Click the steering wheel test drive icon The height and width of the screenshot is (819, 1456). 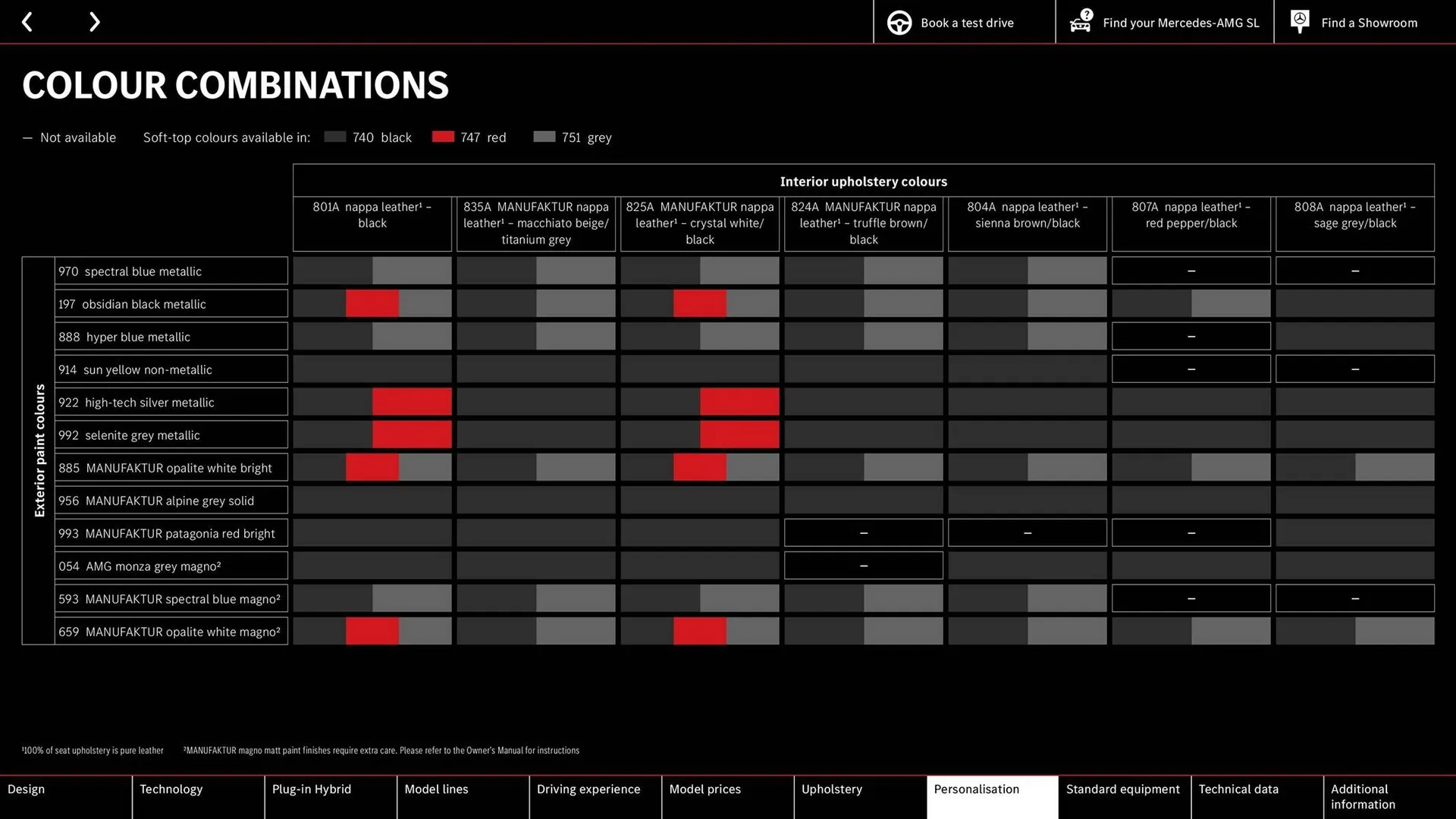click(x=899, y=23)
